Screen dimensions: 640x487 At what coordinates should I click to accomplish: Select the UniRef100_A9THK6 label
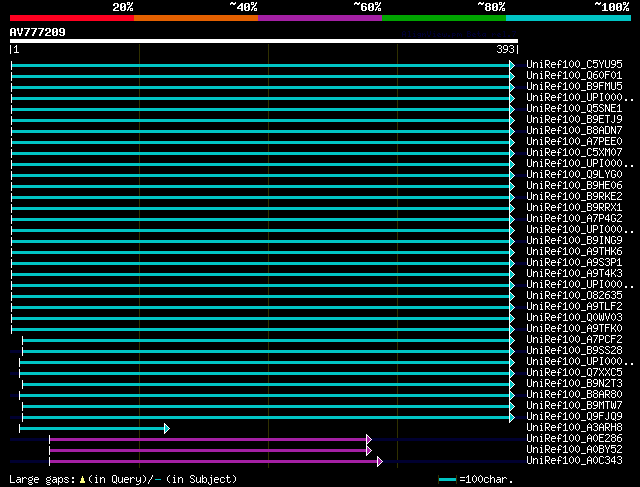pos(574,251)
